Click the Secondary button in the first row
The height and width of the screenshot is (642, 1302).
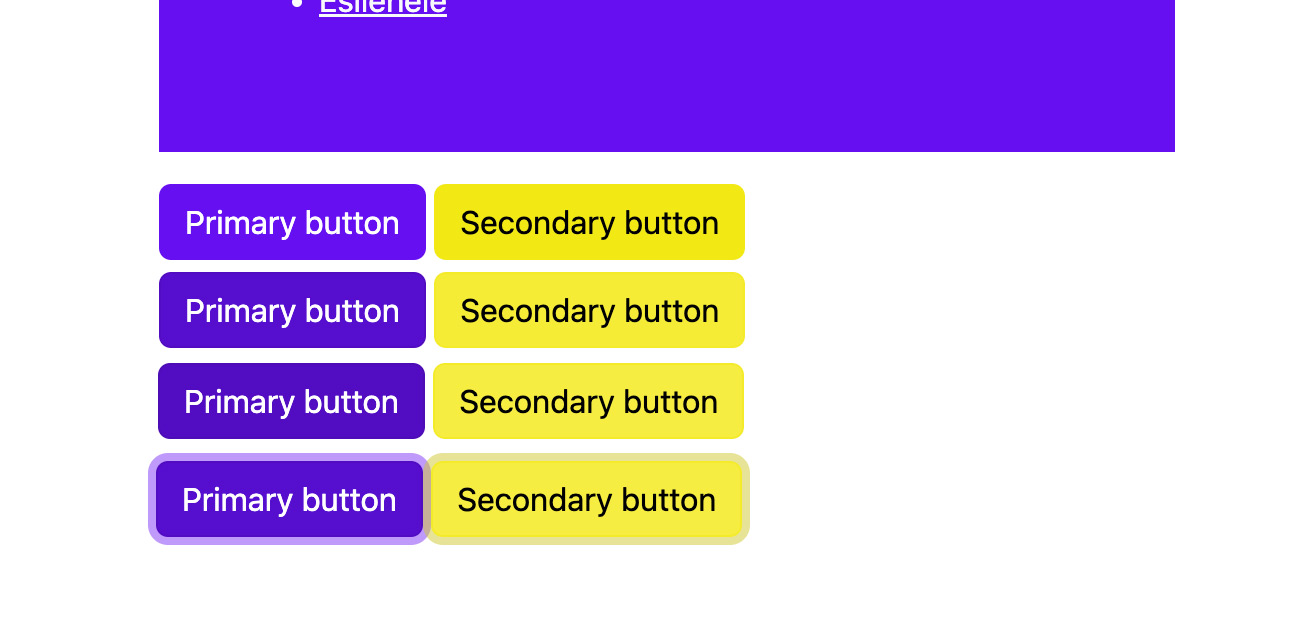(x=589, y=222)
